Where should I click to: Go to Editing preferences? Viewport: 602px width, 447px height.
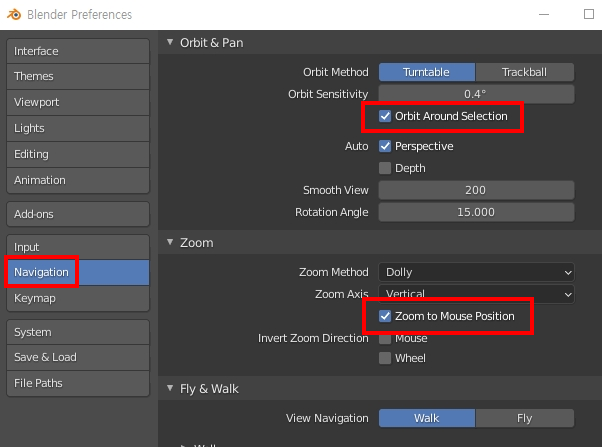(x=78, y=154)
